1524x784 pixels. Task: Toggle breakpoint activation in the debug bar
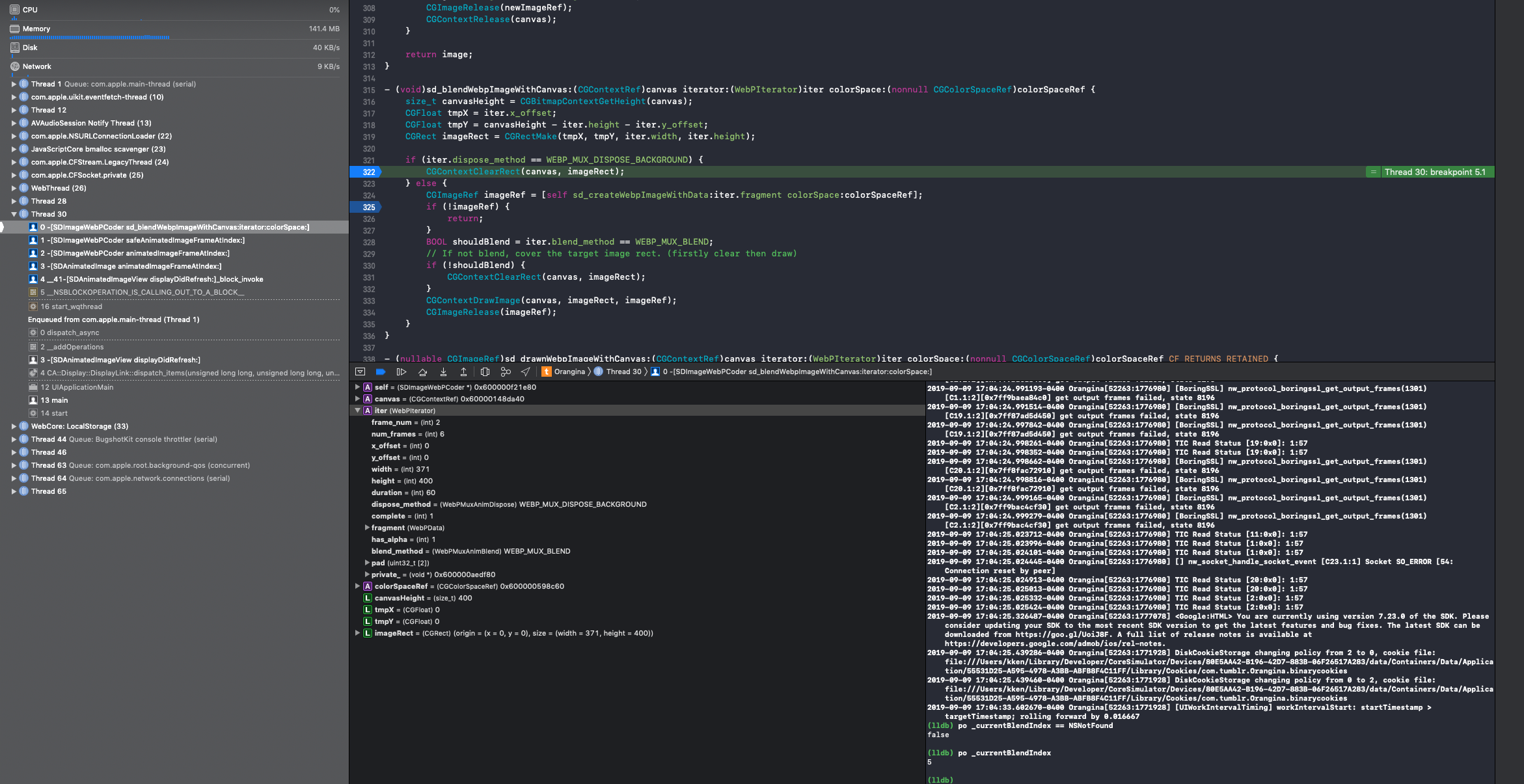(381, 372)
